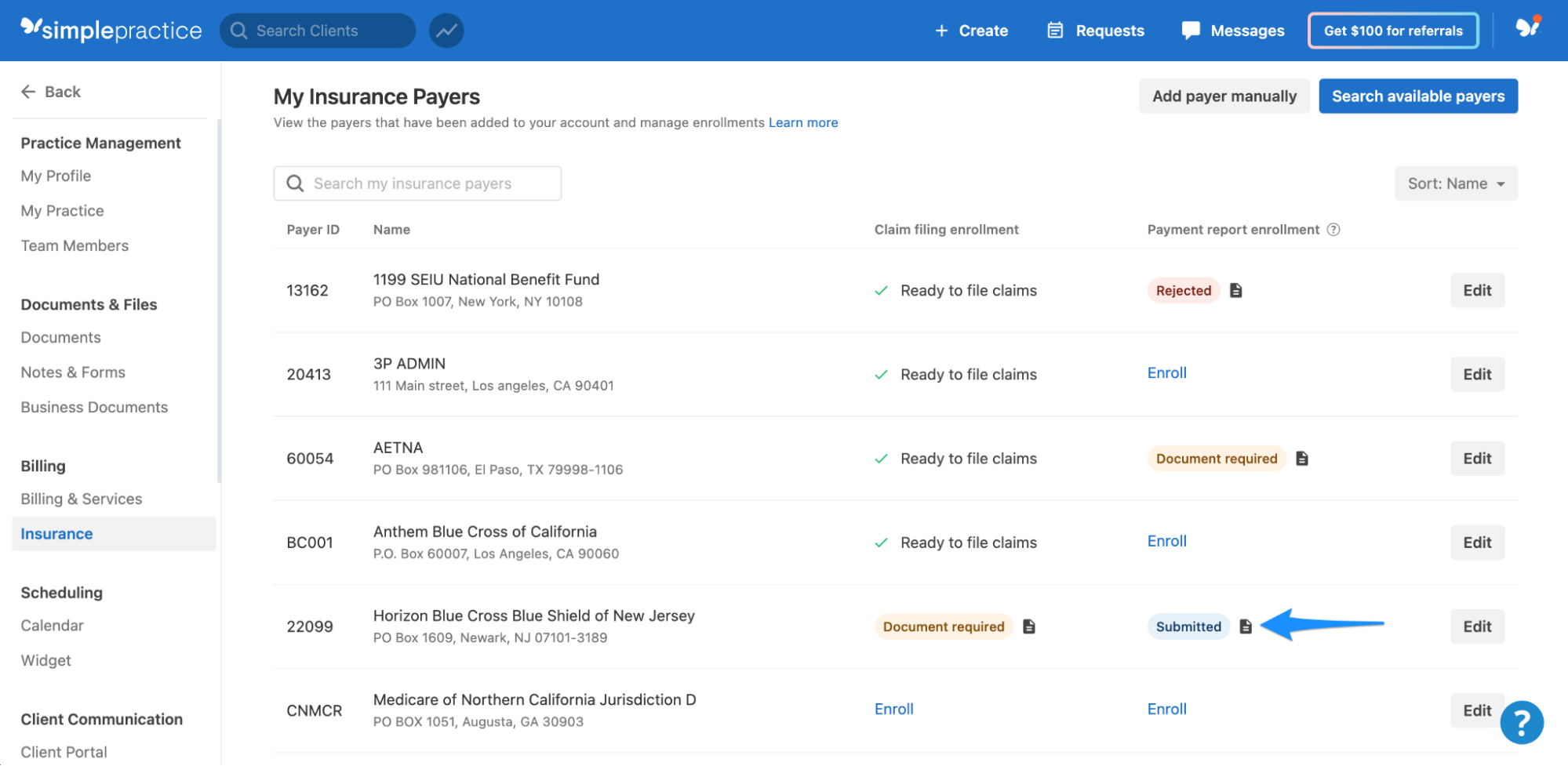
Task: Enroll Medicare in payment reports
Action: click(x=1166, y=709)
